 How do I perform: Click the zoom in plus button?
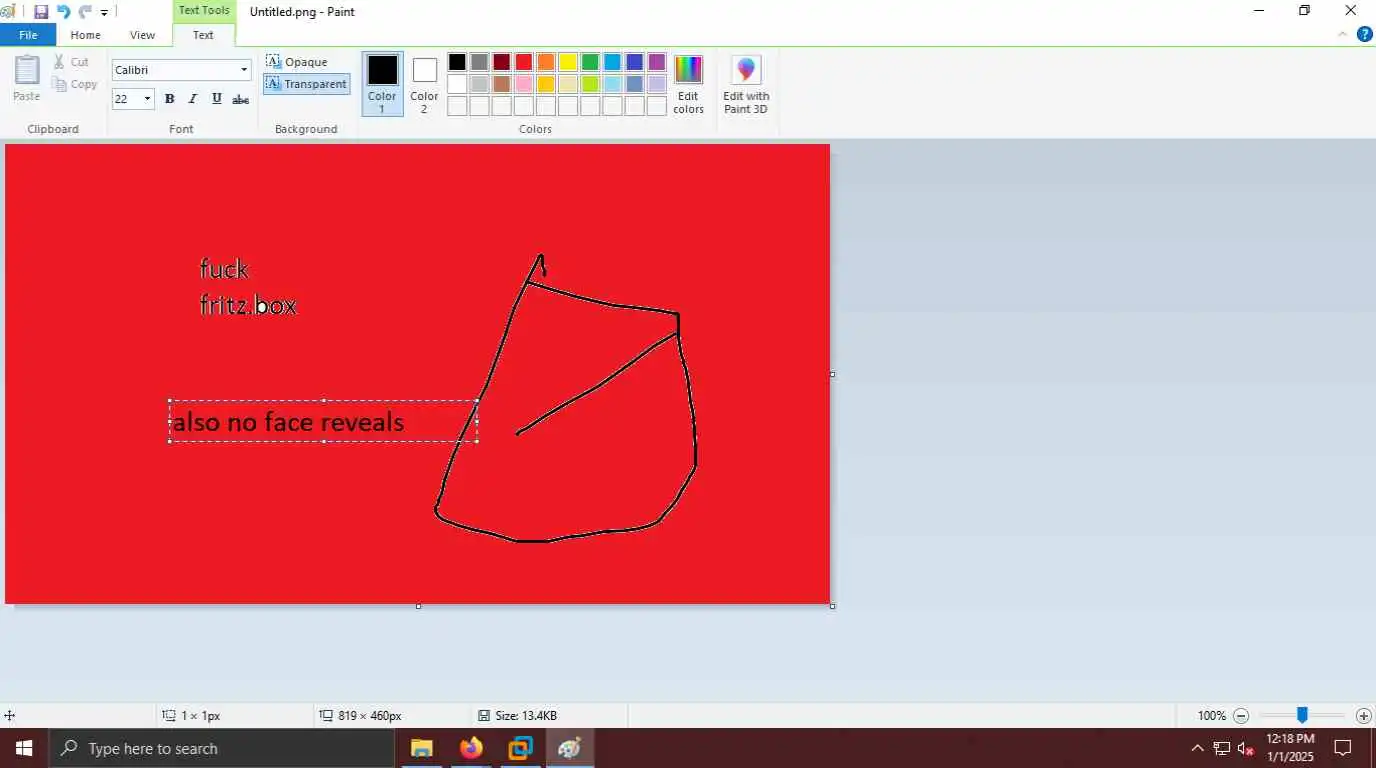(x=1363, y=716)
